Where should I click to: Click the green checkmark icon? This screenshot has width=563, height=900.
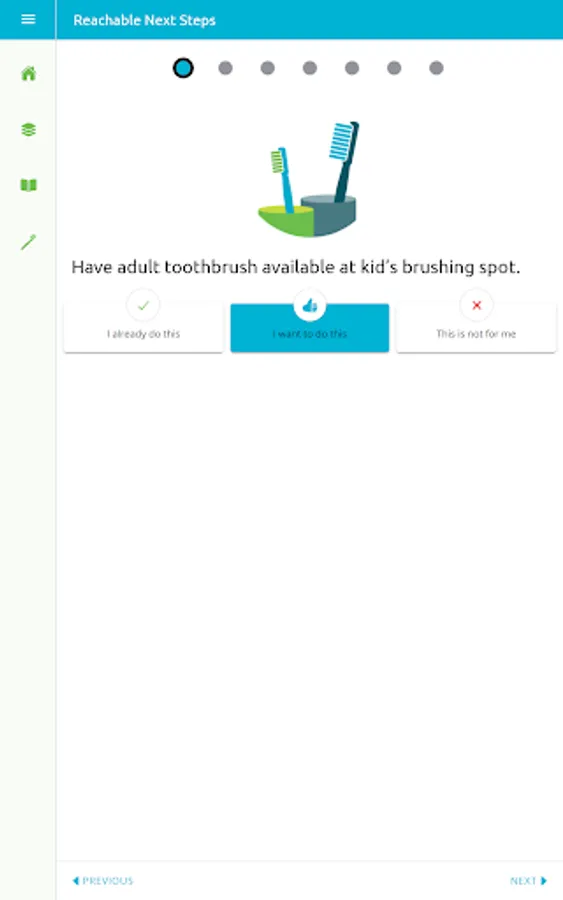point(143,305)
